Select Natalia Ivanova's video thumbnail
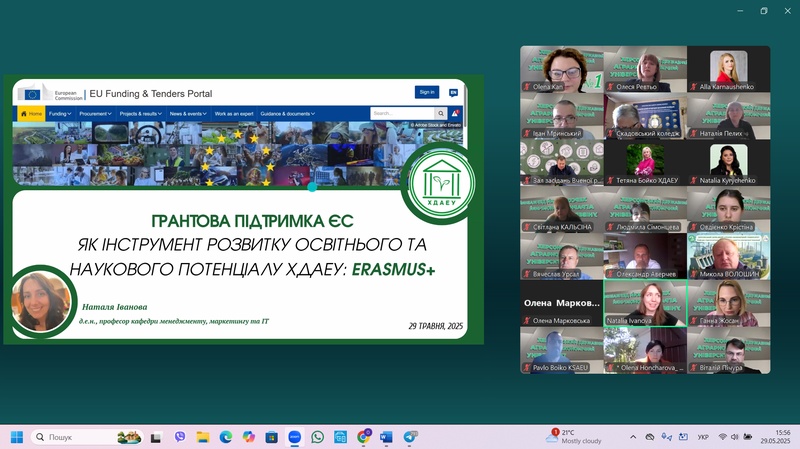This screenshot has height=449, width=800. click(x=644, y=303)
